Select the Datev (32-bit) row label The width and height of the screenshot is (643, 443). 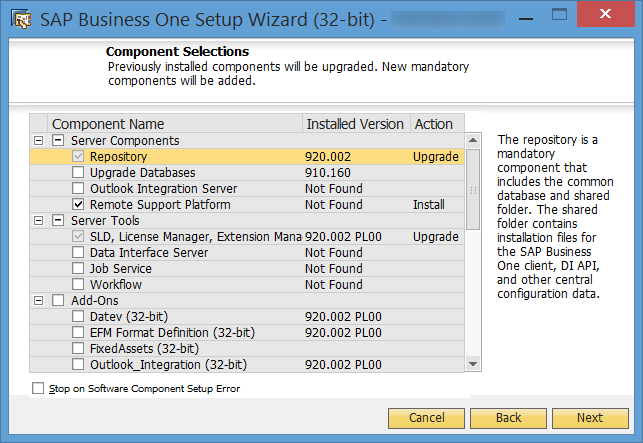[129, 317]
